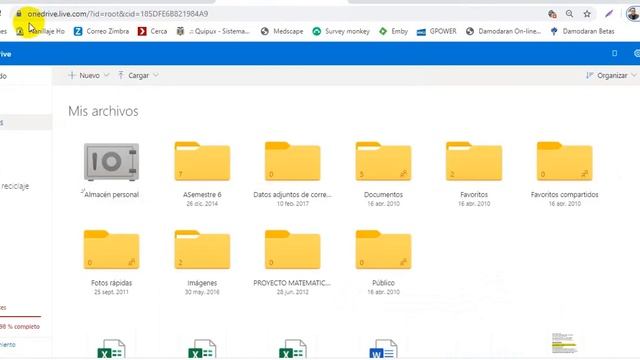Screen dimensions: 640x360
Task: Click the '26 dic. 2014' date under ASemestre 6
Action: [x=202, y=204]
